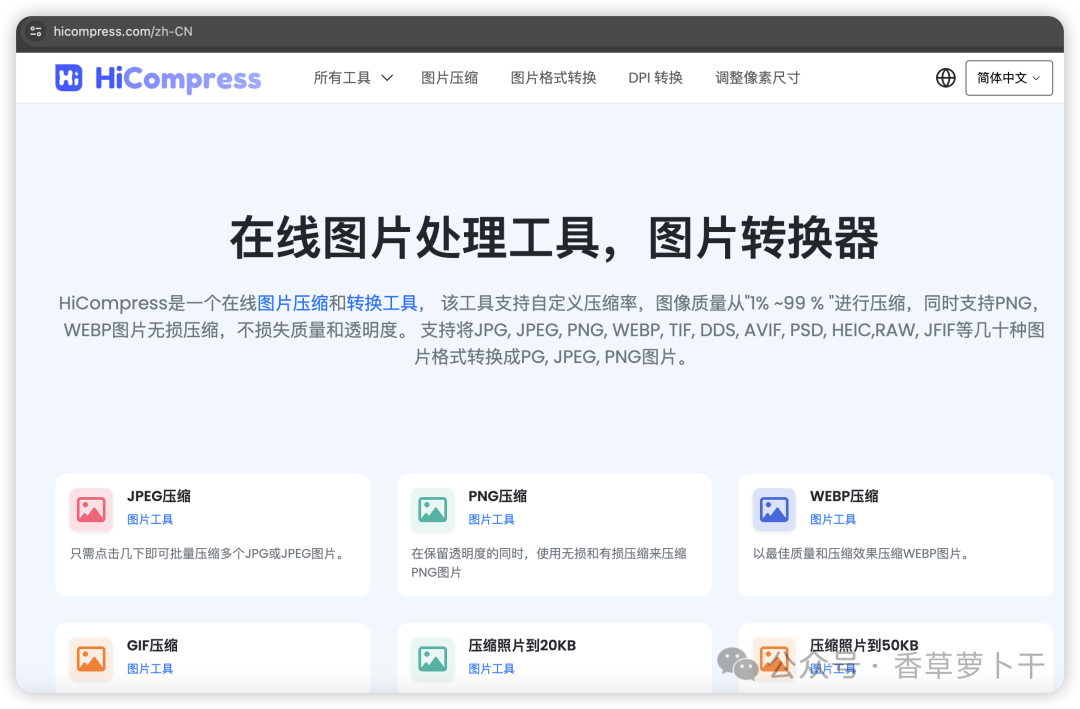The image size is (1080, 709).
Task: Click the globe language icon
Action: pyautogui.click(x=945, y=77)
